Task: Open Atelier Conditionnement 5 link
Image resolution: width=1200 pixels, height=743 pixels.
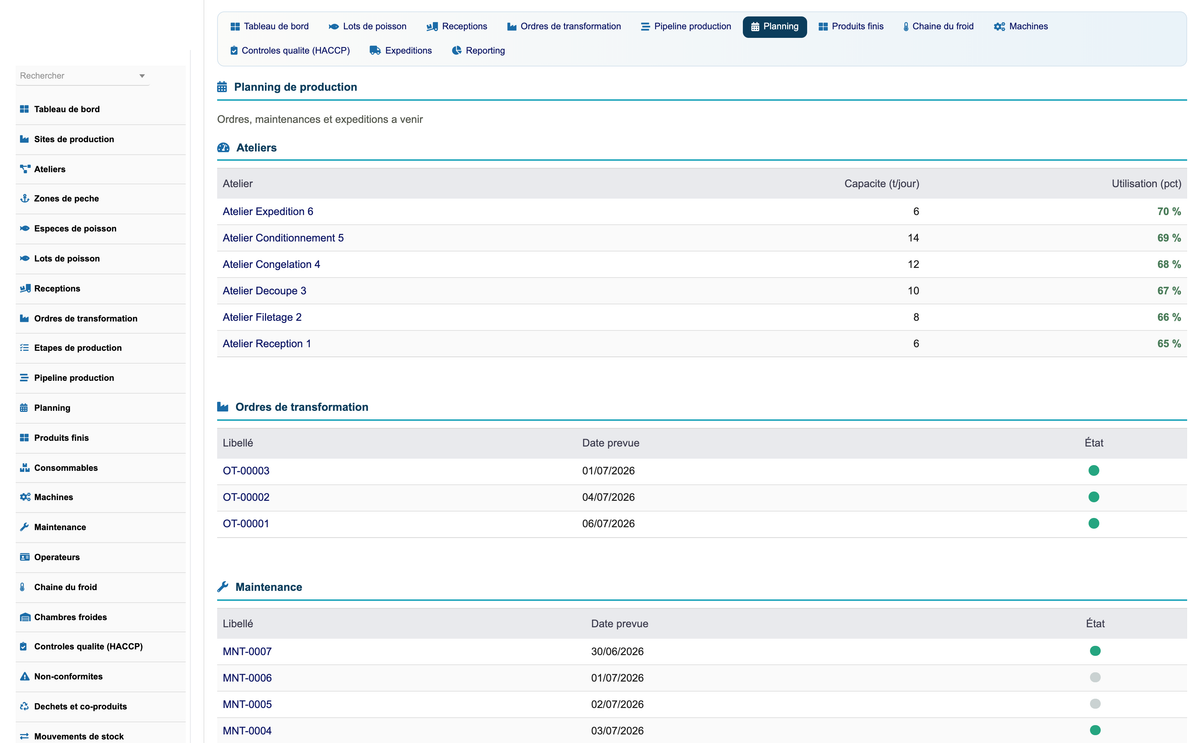Action: click(283, 238)
